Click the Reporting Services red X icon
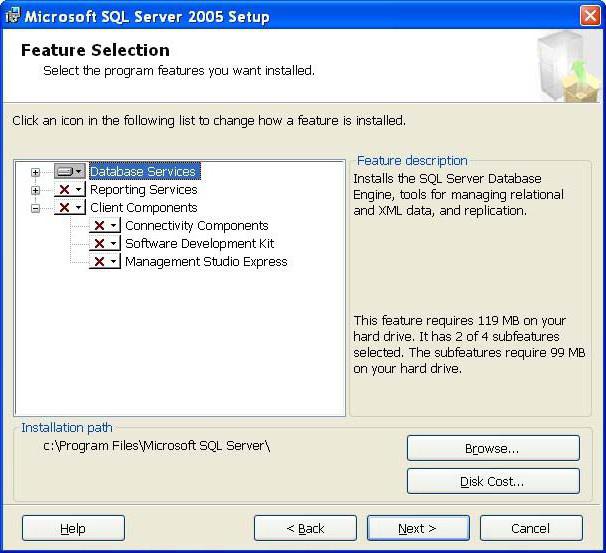Image resolution: width=606 pixels, height=553 pixels. point(69,189)
